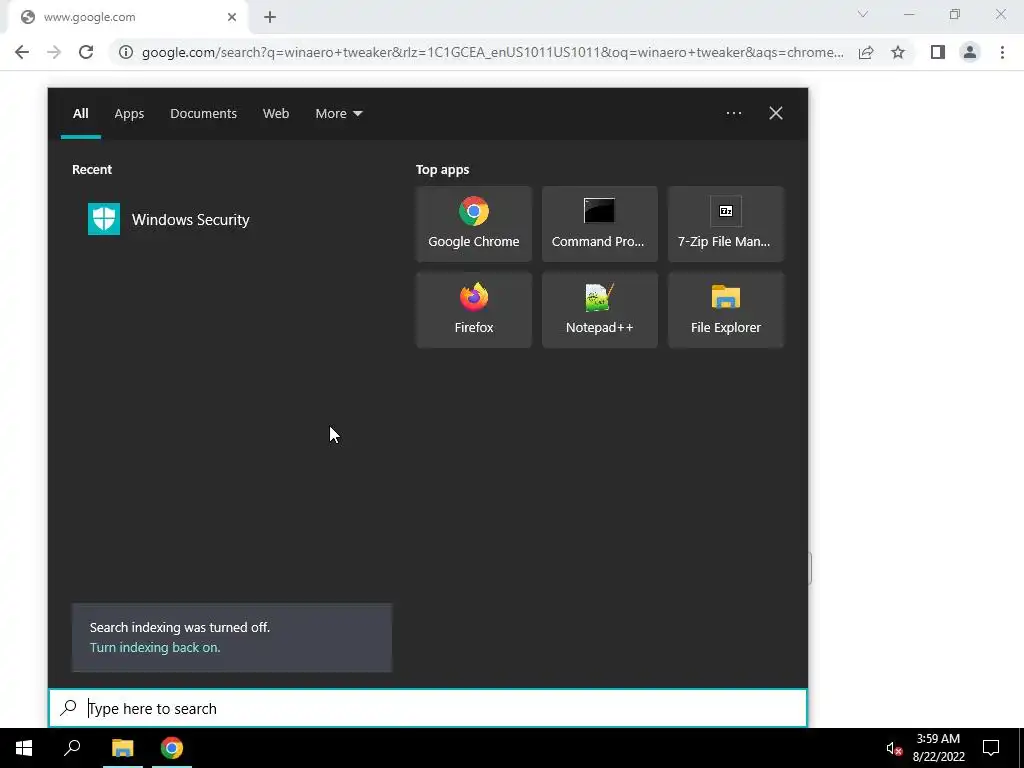Bookmark this page with star icon

tap(898, 52)
